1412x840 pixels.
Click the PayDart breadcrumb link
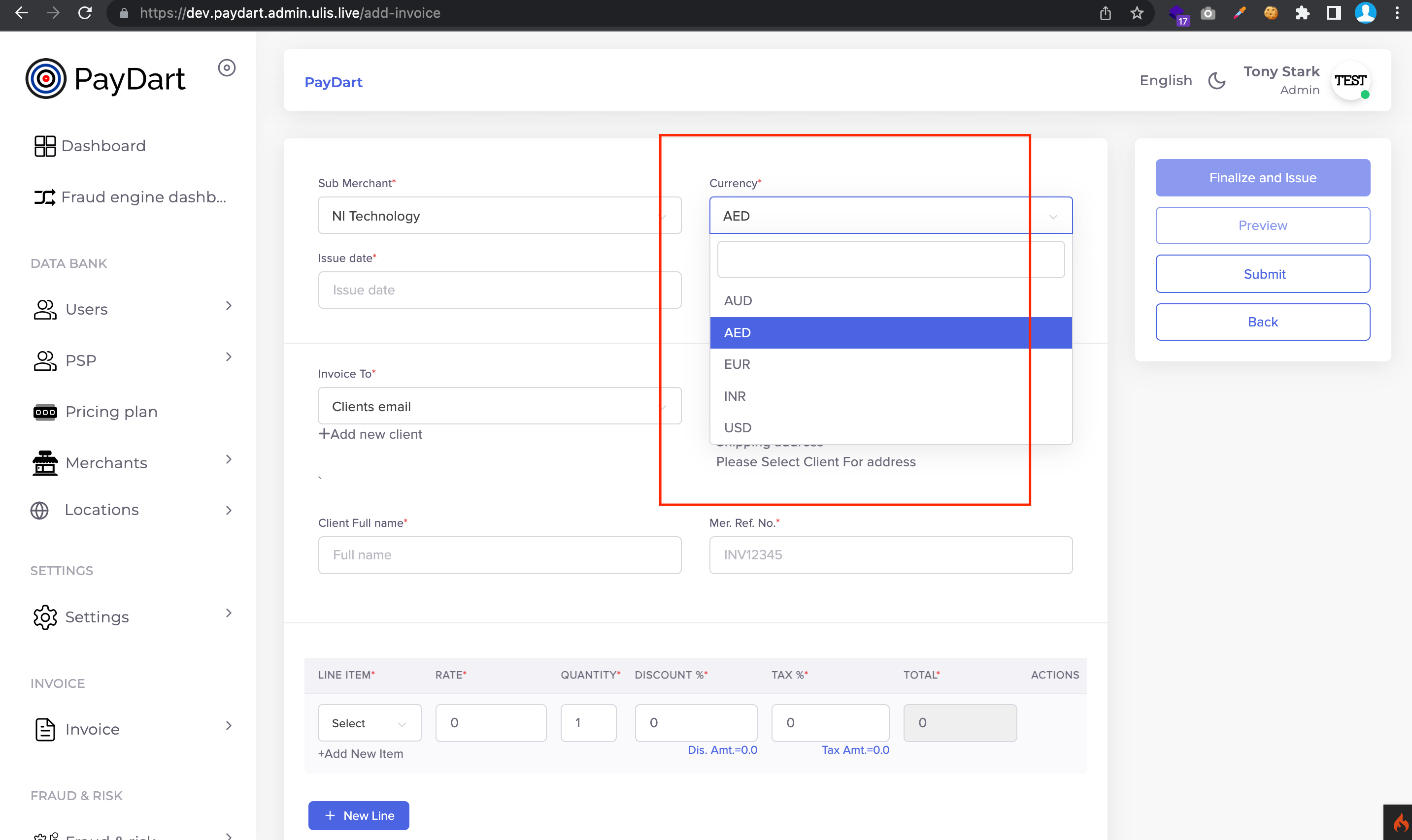coord(333,82)
